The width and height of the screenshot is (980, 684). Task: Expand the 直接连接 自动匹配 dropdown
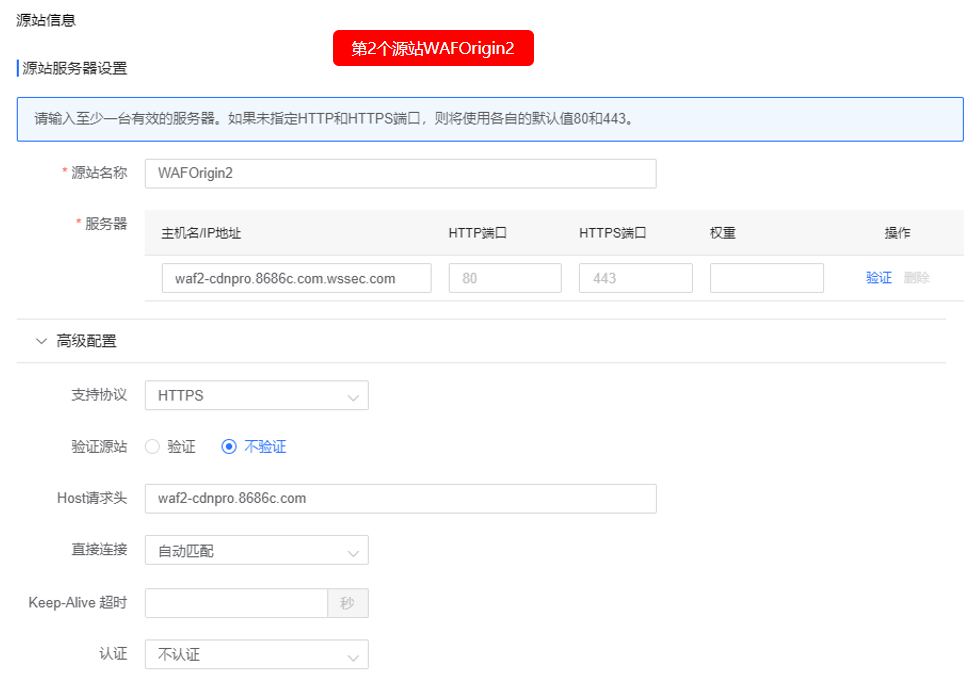tap(256, 550)
